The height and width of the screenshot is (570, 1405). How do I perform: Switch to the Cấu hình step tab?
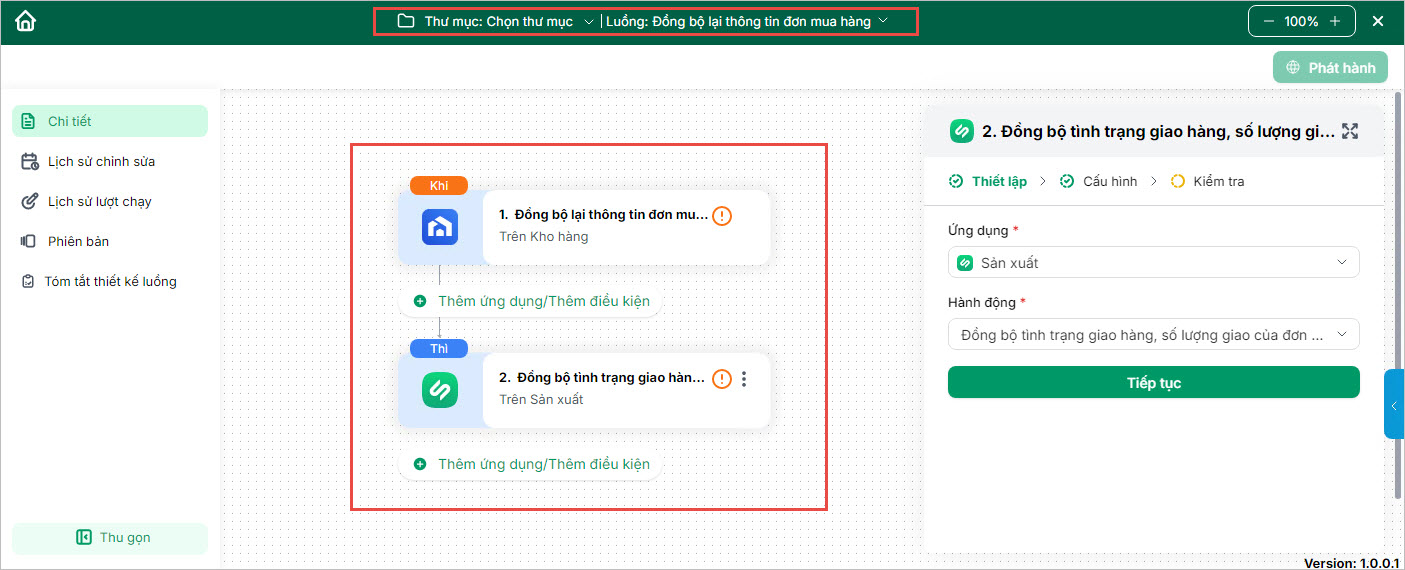[1098, 181]
